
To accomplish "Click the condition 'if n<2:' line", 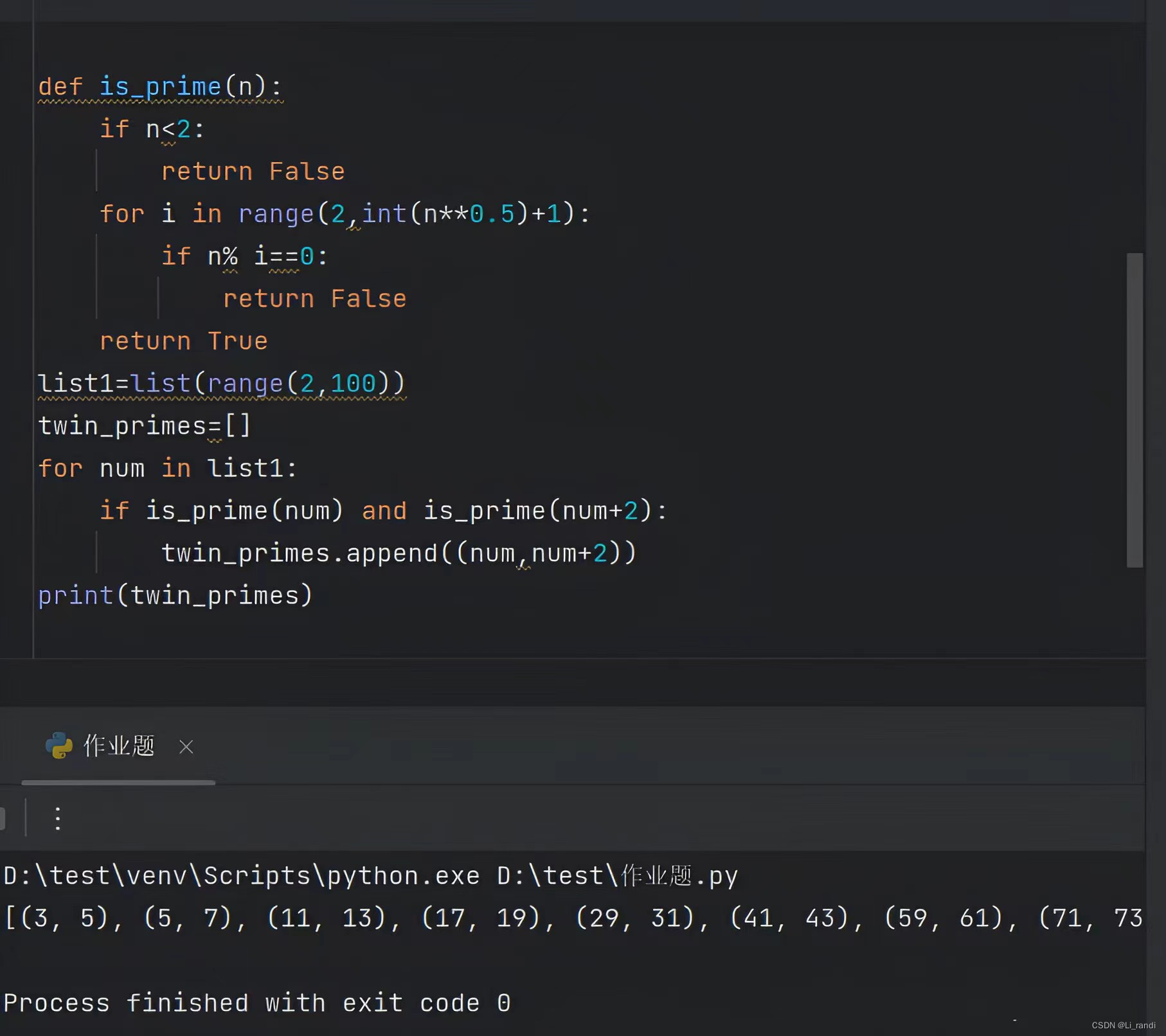I will click(x=152, y=129).
